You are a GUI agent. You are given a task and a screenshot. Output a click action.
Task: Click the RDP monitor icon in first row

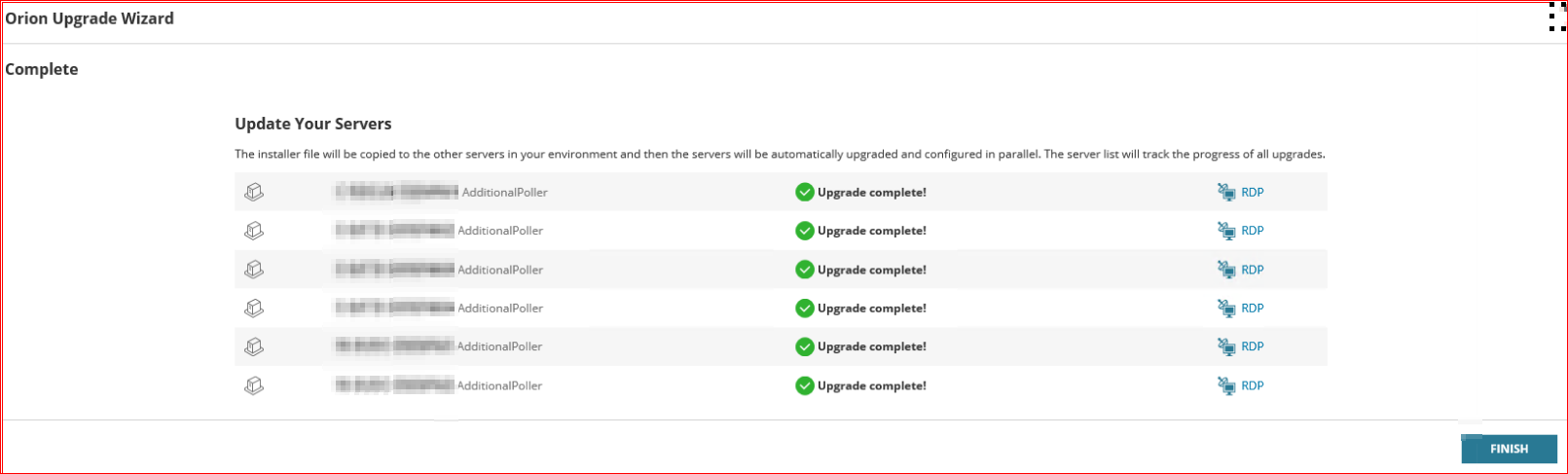click(1226, 192)
